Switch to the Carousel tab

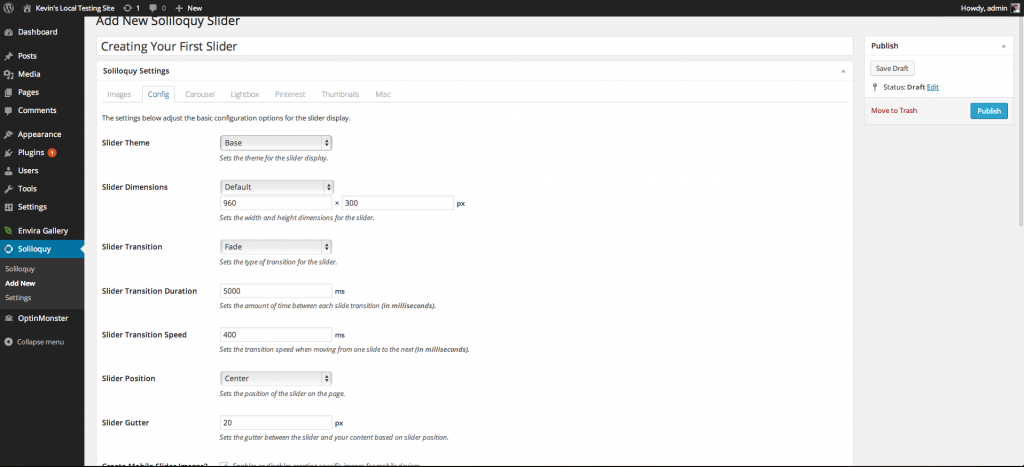pyautogui.click(x=200, y=94)
